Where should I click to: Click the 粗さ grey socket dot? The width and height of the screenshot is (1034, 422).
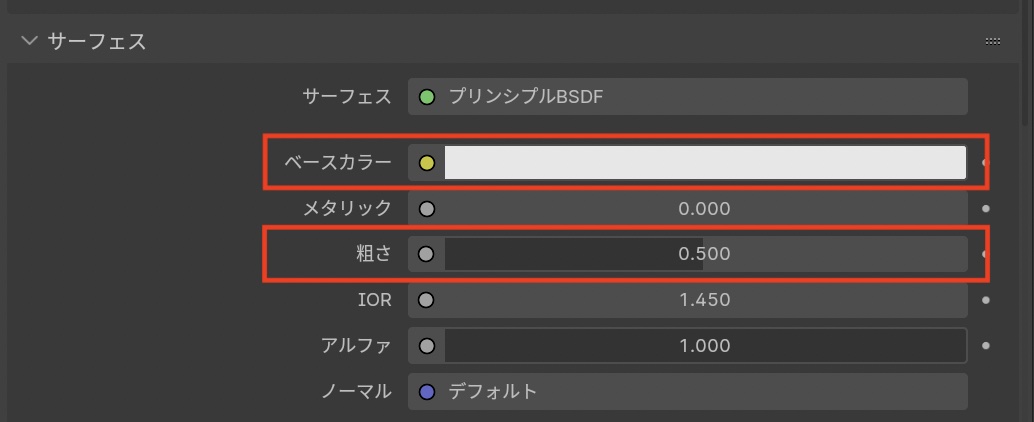[x=427, y=254]
